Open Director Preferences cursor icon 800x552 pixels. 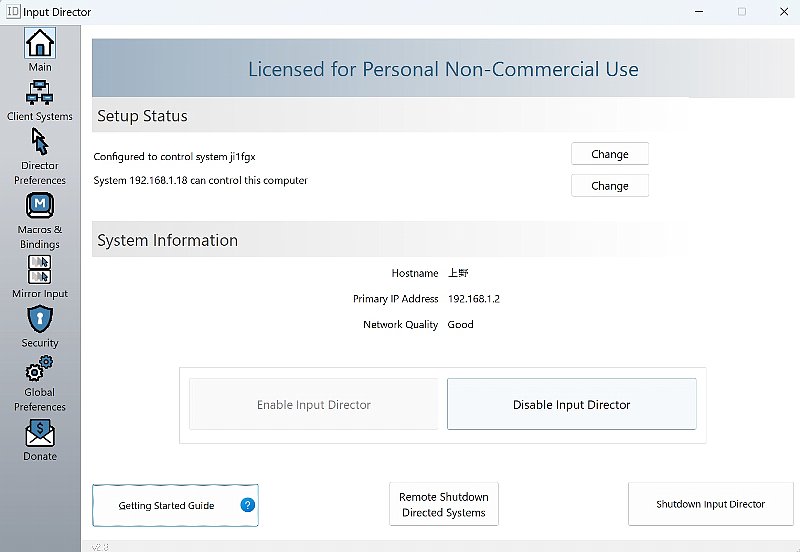click(x=40, y=141)
